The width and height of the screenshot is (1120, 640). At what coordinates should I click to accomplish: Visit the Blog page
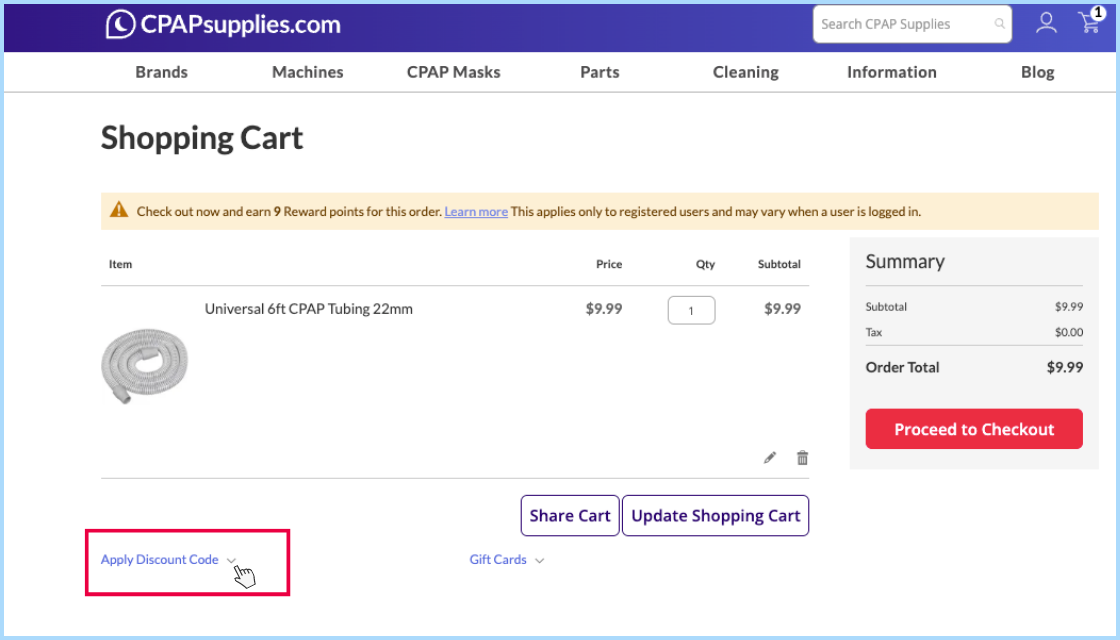click(x=1037, y=72)
